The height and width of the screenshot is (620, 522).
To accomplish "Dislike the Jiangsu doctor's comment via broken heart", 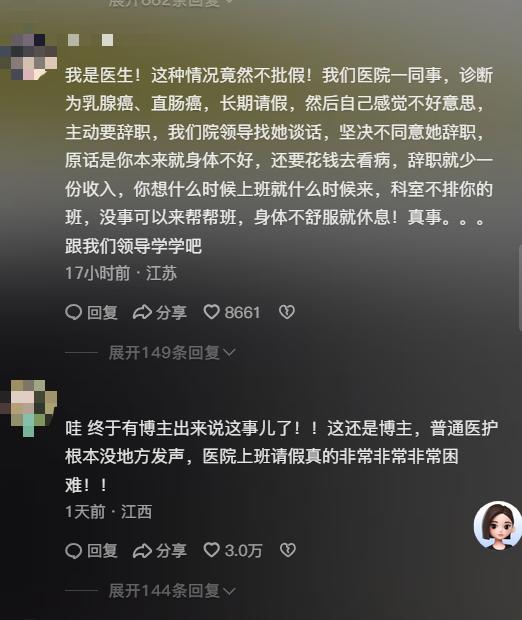I will click(x=287, y=312).
